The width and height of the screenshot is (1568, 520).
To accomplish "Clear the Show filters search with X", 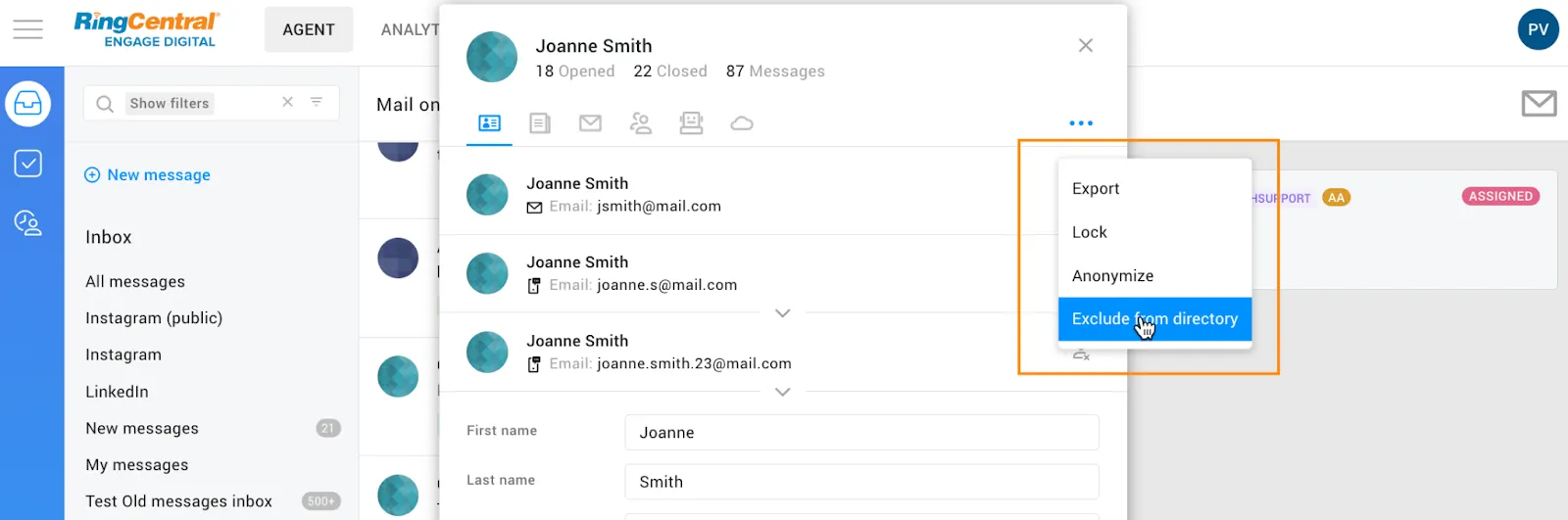I will (288, 102).
